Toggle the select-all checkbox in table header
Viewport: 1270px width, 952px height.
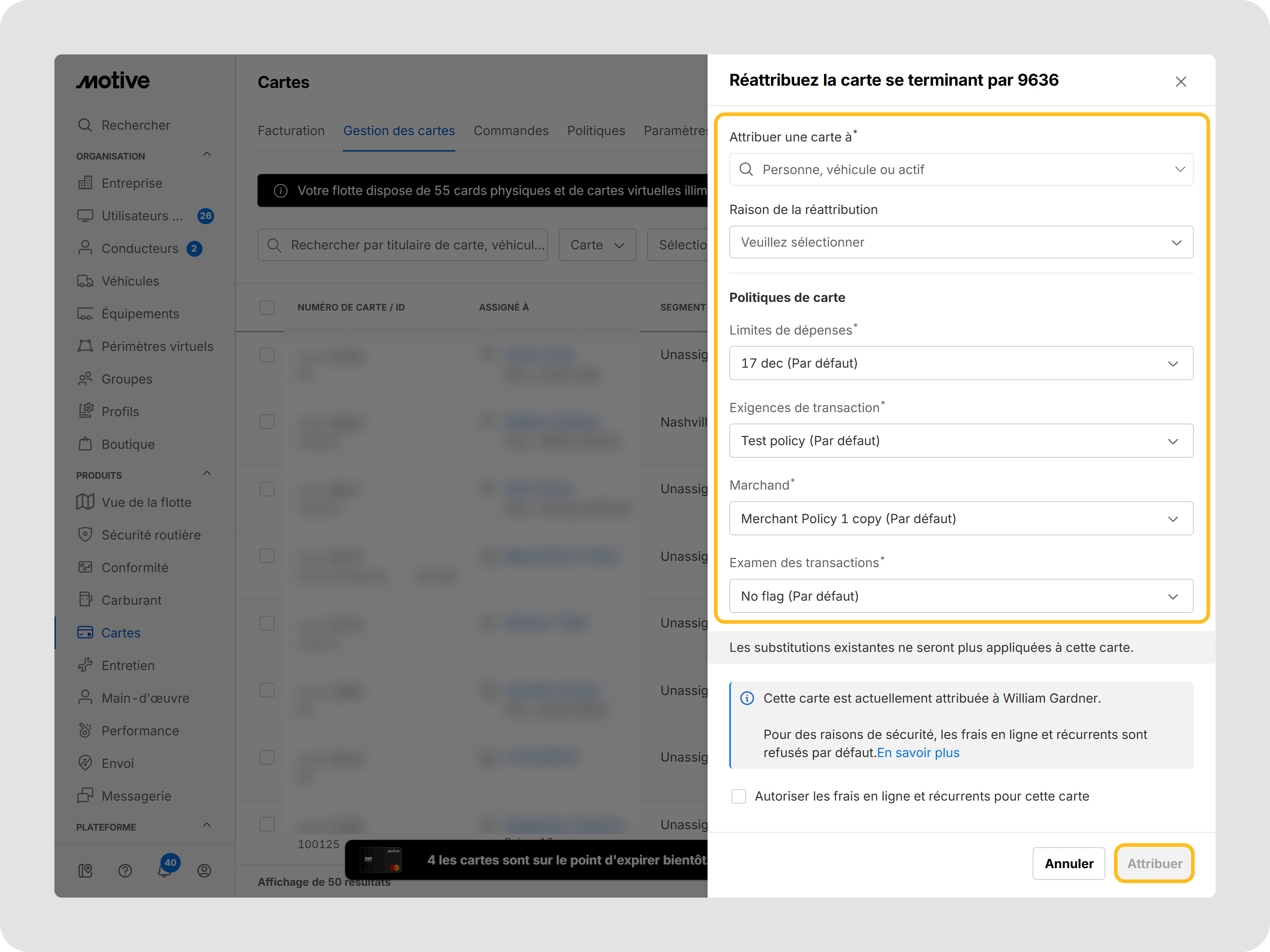pos(267,307)
